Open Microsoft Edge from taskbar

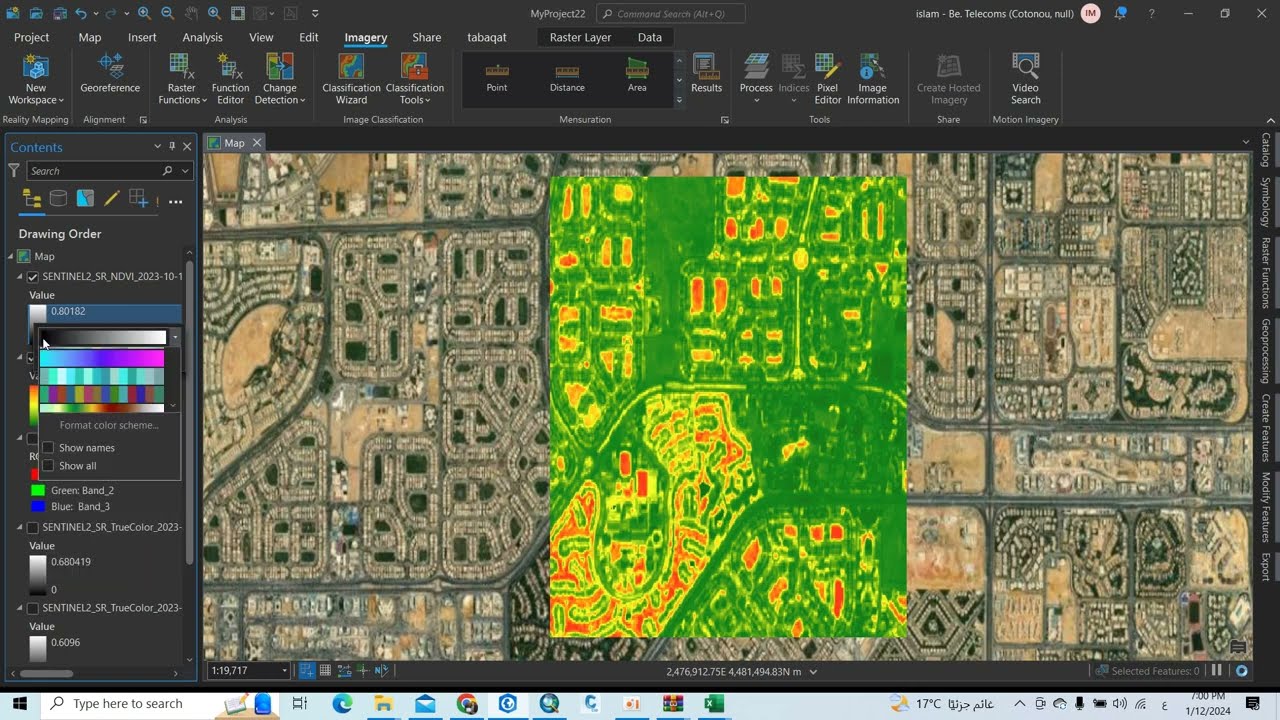342,704
